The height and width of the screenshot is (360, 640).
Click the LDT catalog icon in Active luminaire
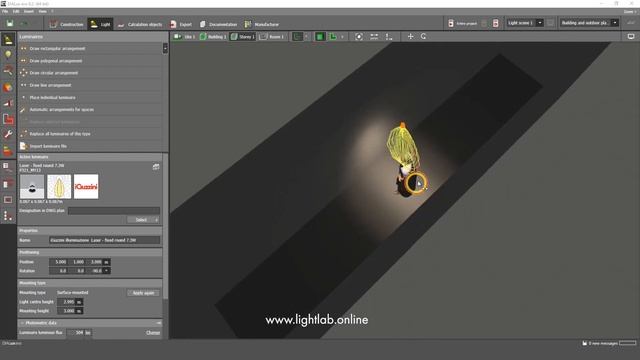coord(156,167)
